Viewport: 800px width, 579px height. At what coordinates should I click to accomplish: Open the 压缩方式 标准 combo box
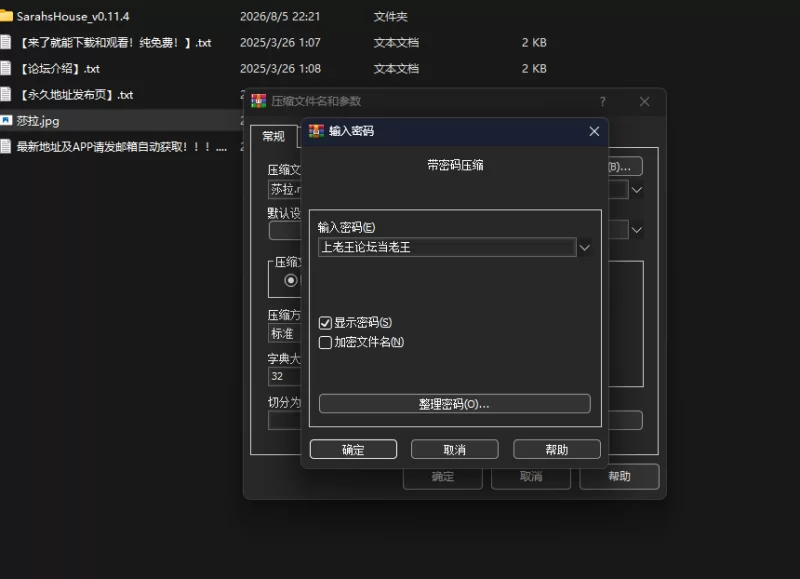point(284,334)
